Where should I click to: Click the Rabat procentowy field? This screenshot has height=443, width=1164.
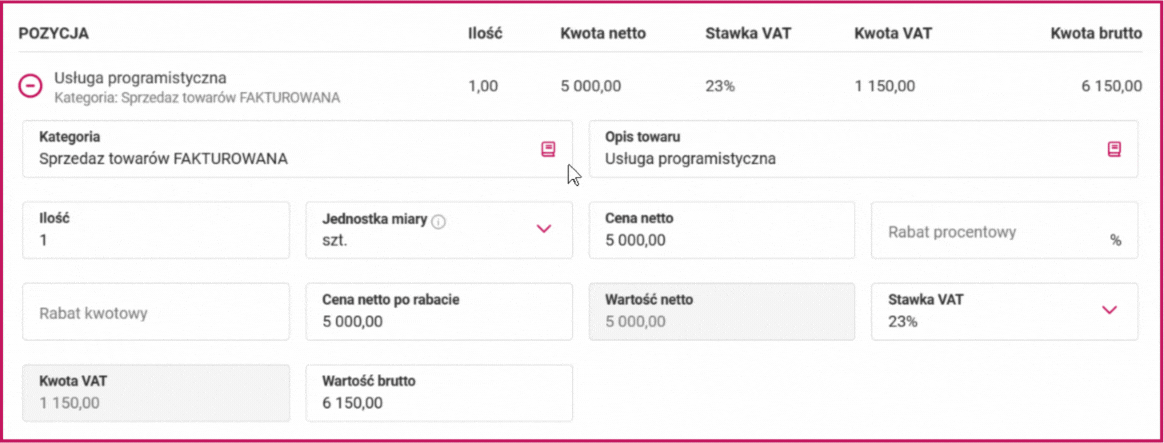pyautogui.click(x=1004, y=230)
